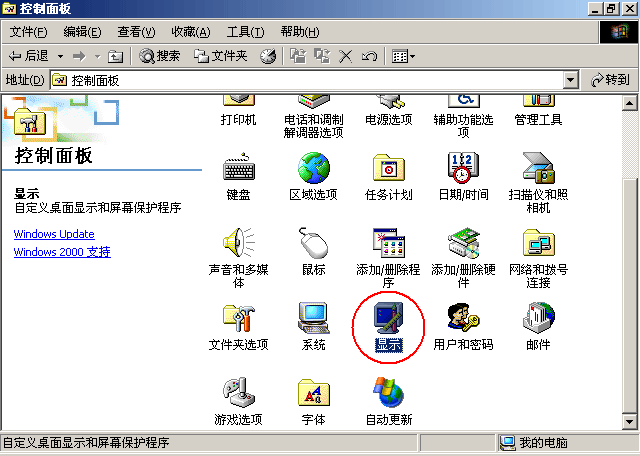Open the 键盘 (Keyboard) control panel icon

tap(239, 167)
